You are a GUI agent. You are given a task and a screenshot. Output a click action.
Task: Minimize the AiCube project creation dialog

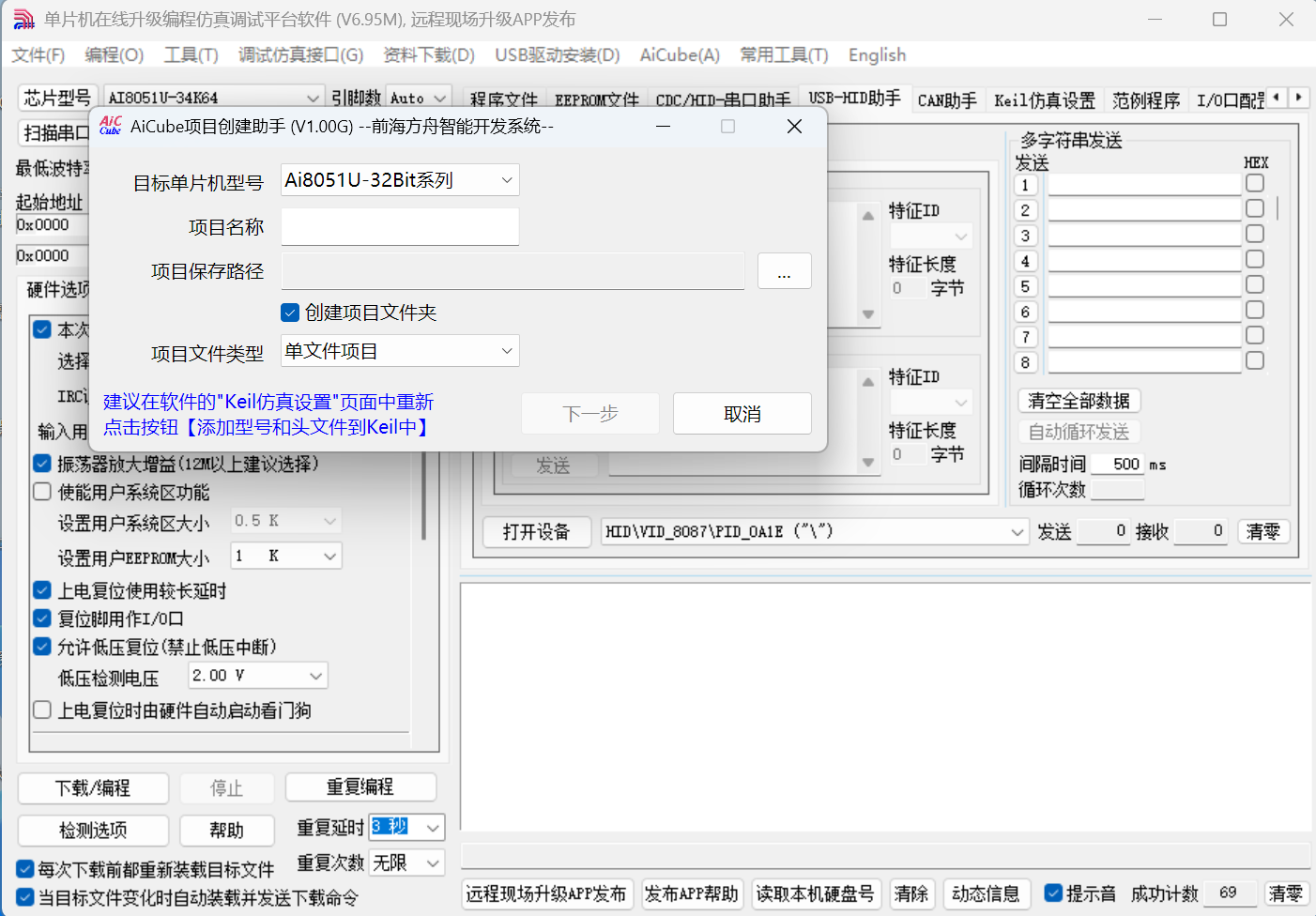[x=663, y=126]
